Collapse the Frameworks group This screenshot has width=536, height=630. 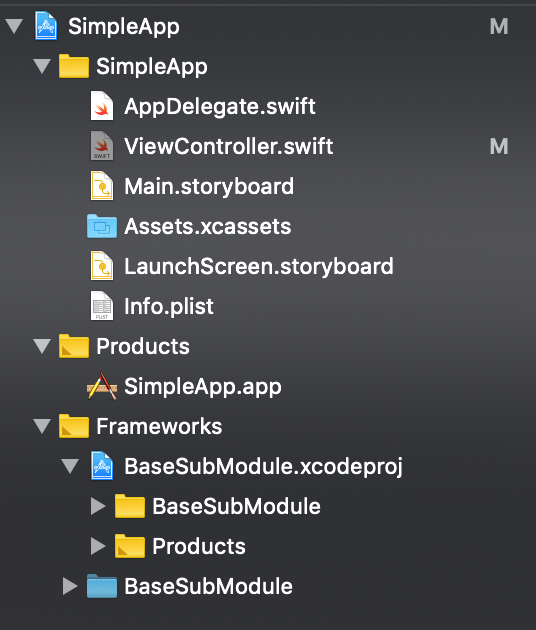42,426
